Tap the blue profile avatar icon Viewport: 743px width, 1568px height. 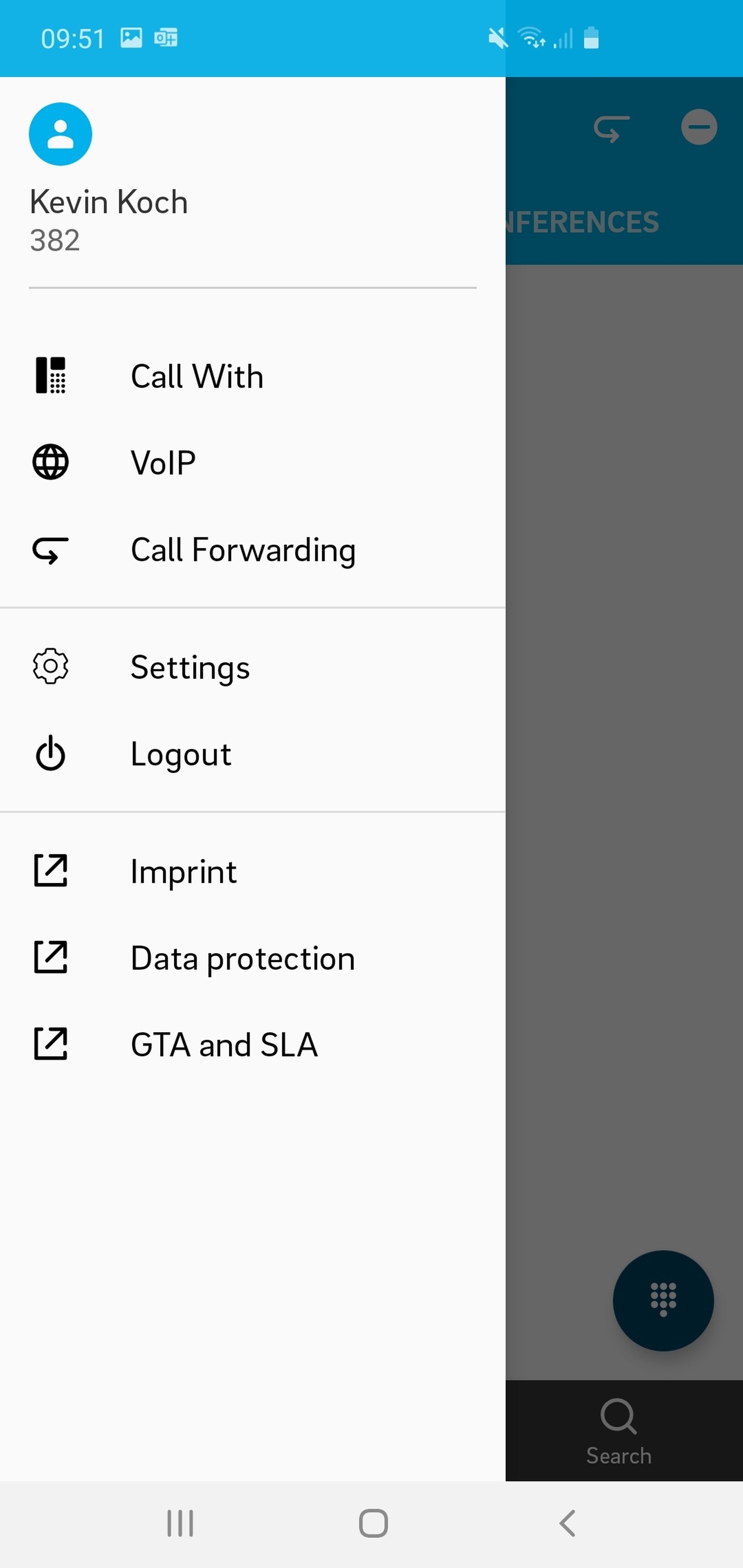60,134
